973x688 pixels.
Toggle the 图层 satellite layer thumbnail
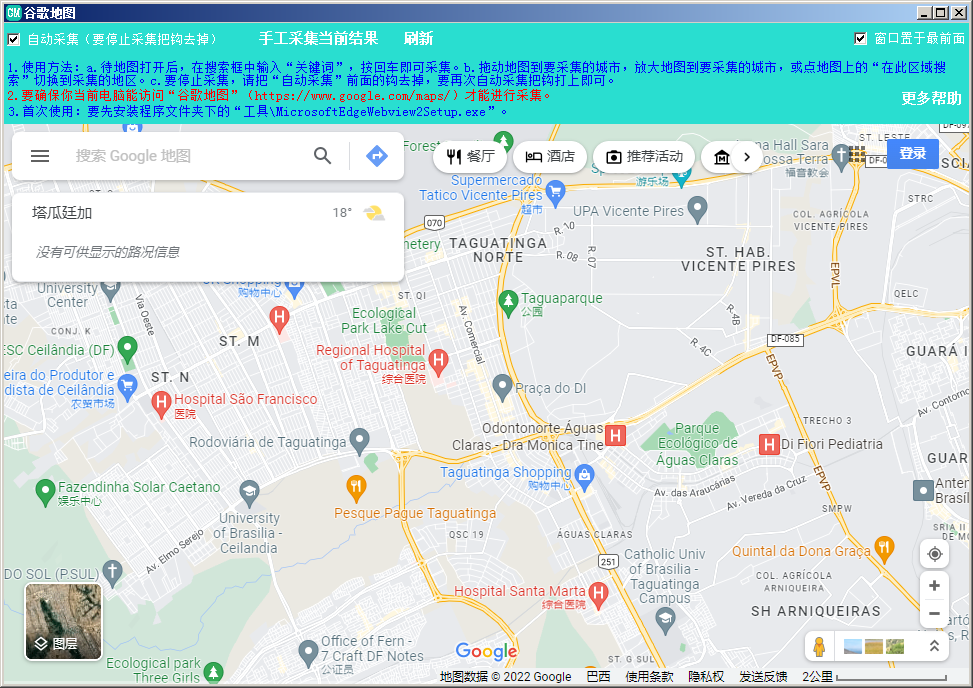(62, 621)
